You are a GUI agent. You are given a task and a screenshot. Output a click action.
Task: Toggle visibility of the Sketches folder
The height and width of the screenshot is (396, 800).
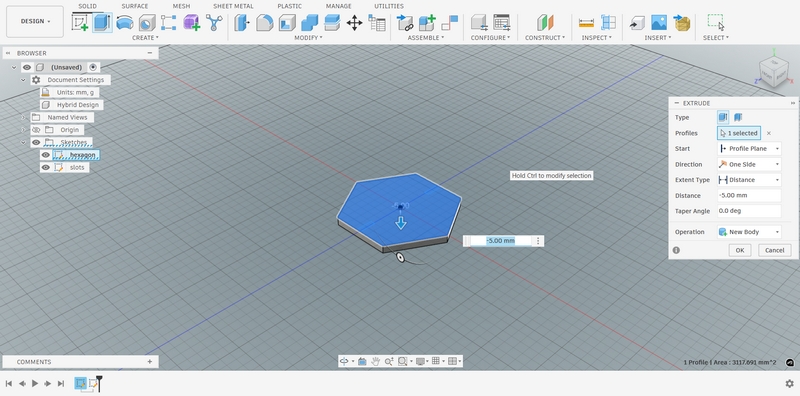[x=36, y=142]
